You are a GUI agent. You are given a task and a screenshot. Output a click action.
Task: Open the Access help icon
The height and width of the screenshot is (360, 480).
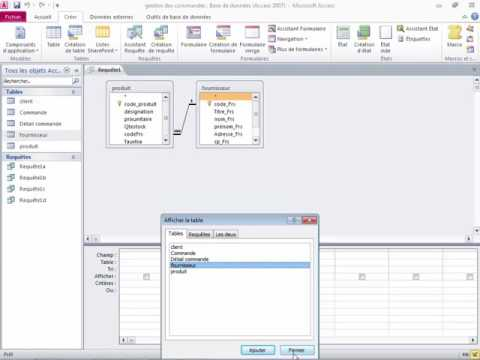coord(475,16)
